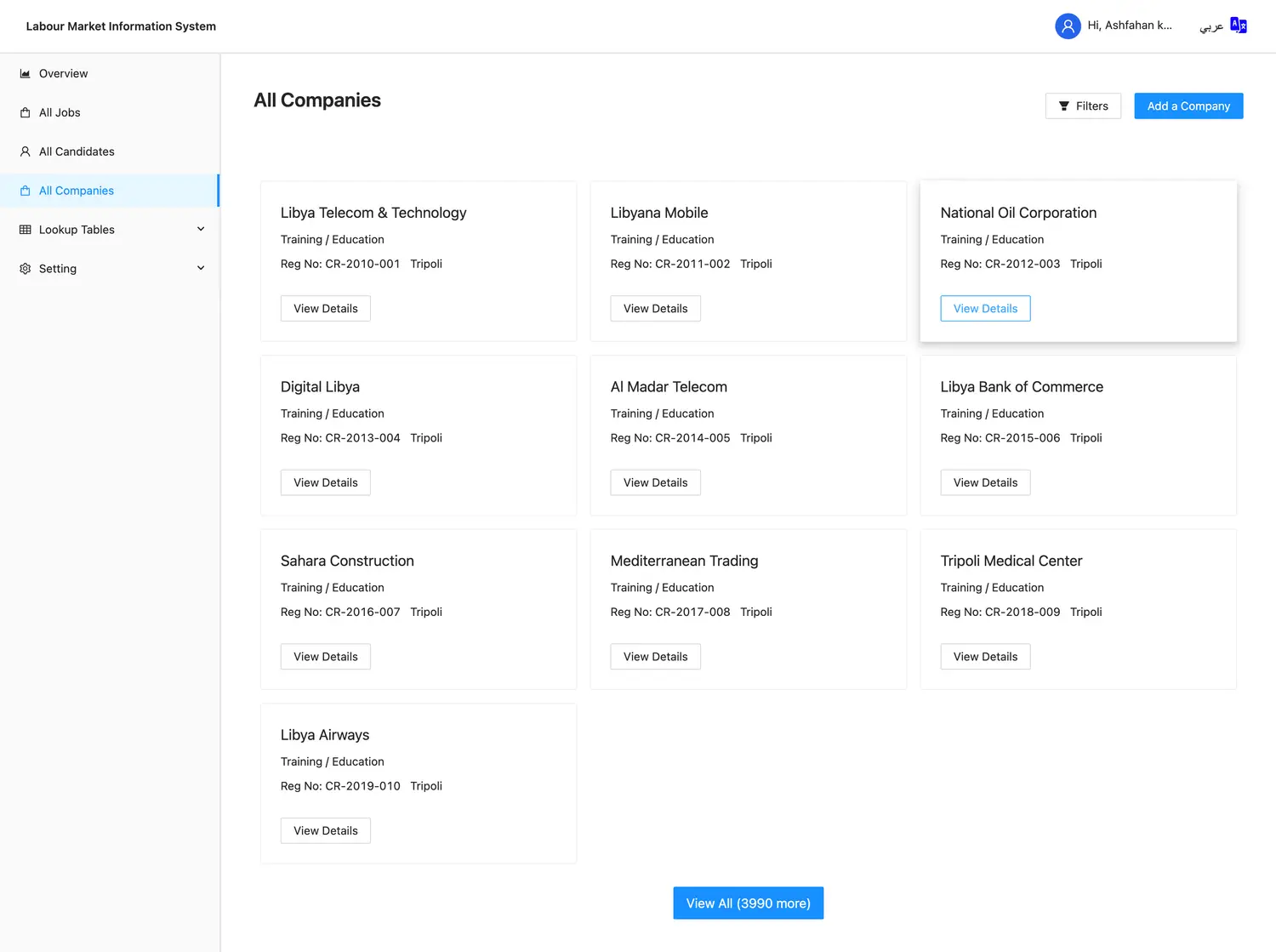This screenshot has width=1276, height=952.
Task: Click the Lookup Tables grid icon
Action: click(26, 230)
